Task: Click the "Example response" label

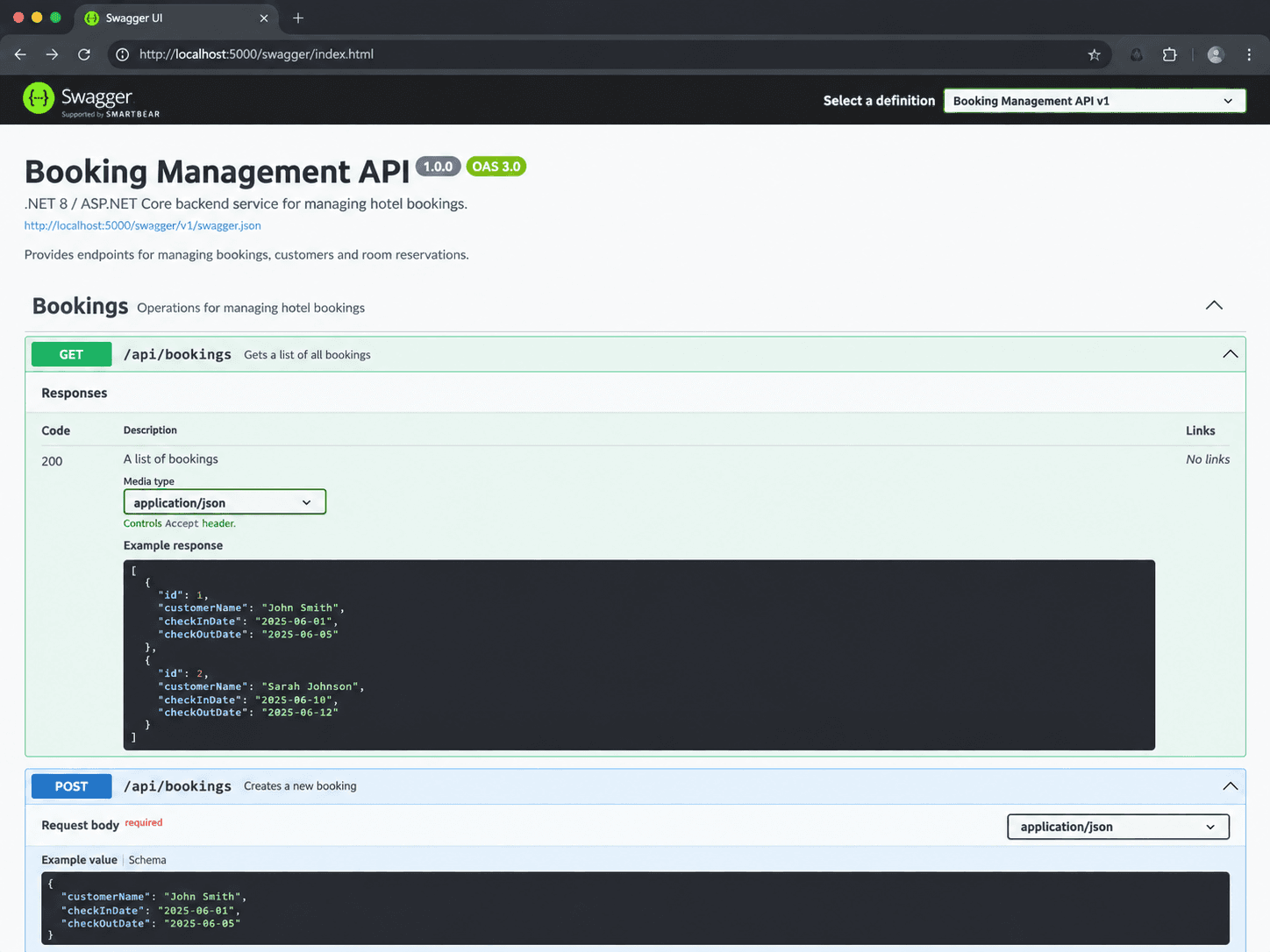Action: pos(173,545)
